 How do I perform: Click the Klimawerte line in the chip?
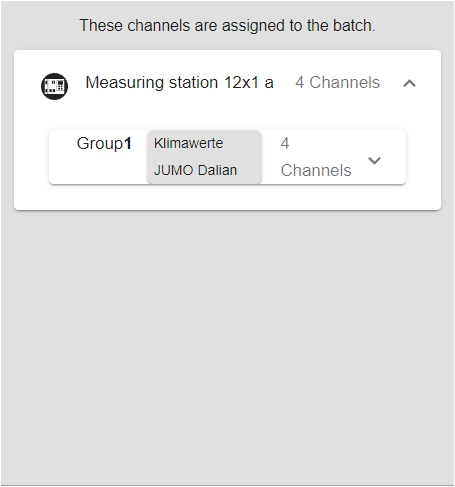[x=188, y=143]
